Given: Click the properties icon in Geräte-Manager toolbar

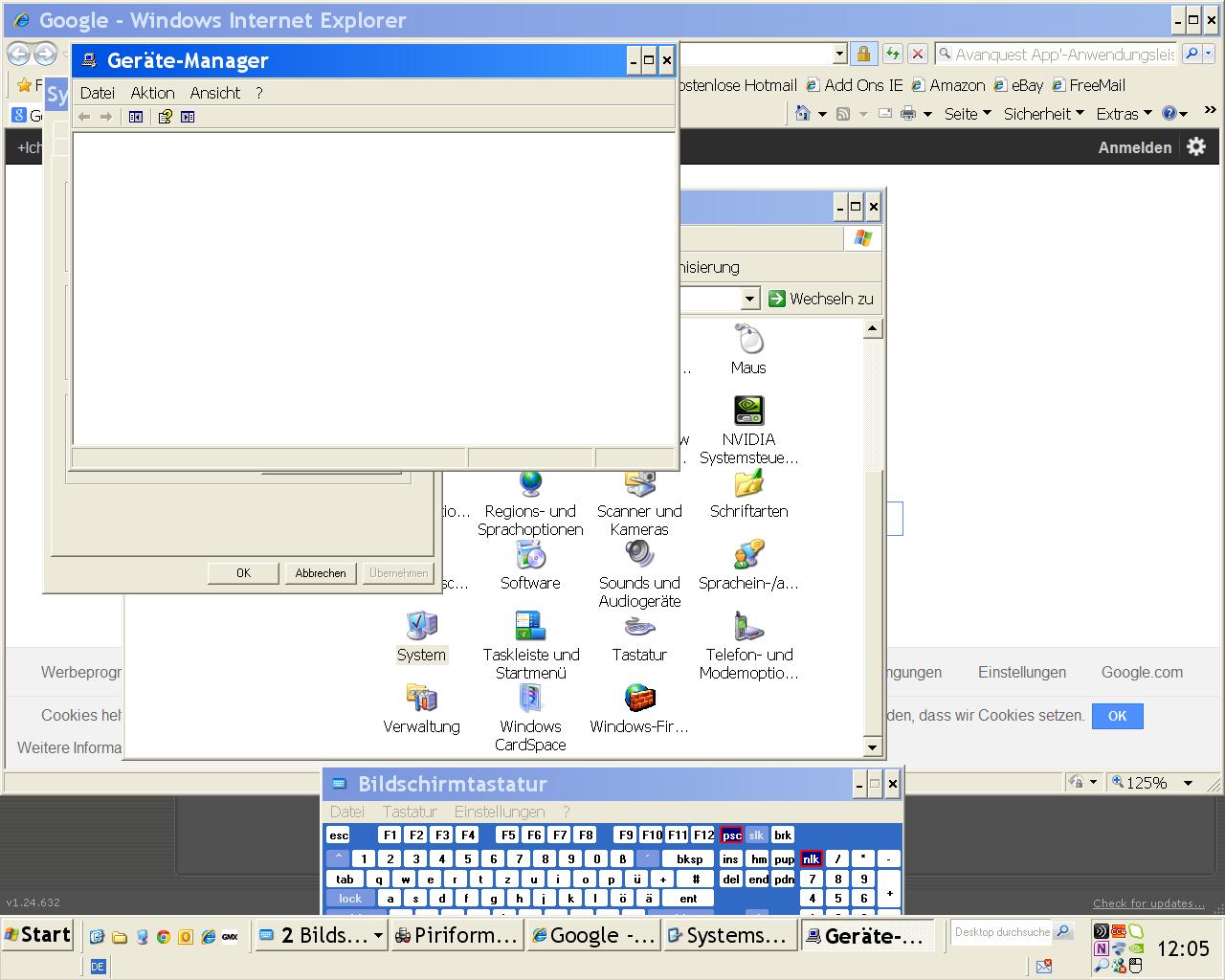Looking at the screenshot, I should click(x=165, y=117).
